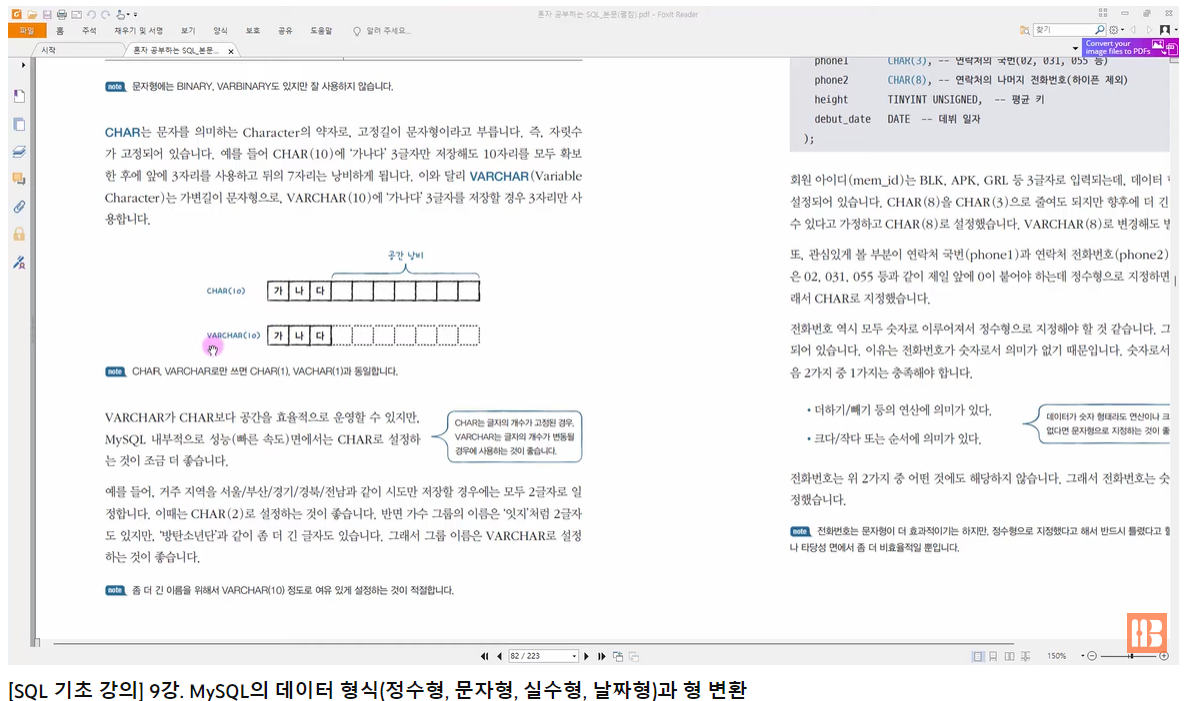This screenshot has width=1185, height=701.
Task: Open email/send document icon
Action: [76, 14]
